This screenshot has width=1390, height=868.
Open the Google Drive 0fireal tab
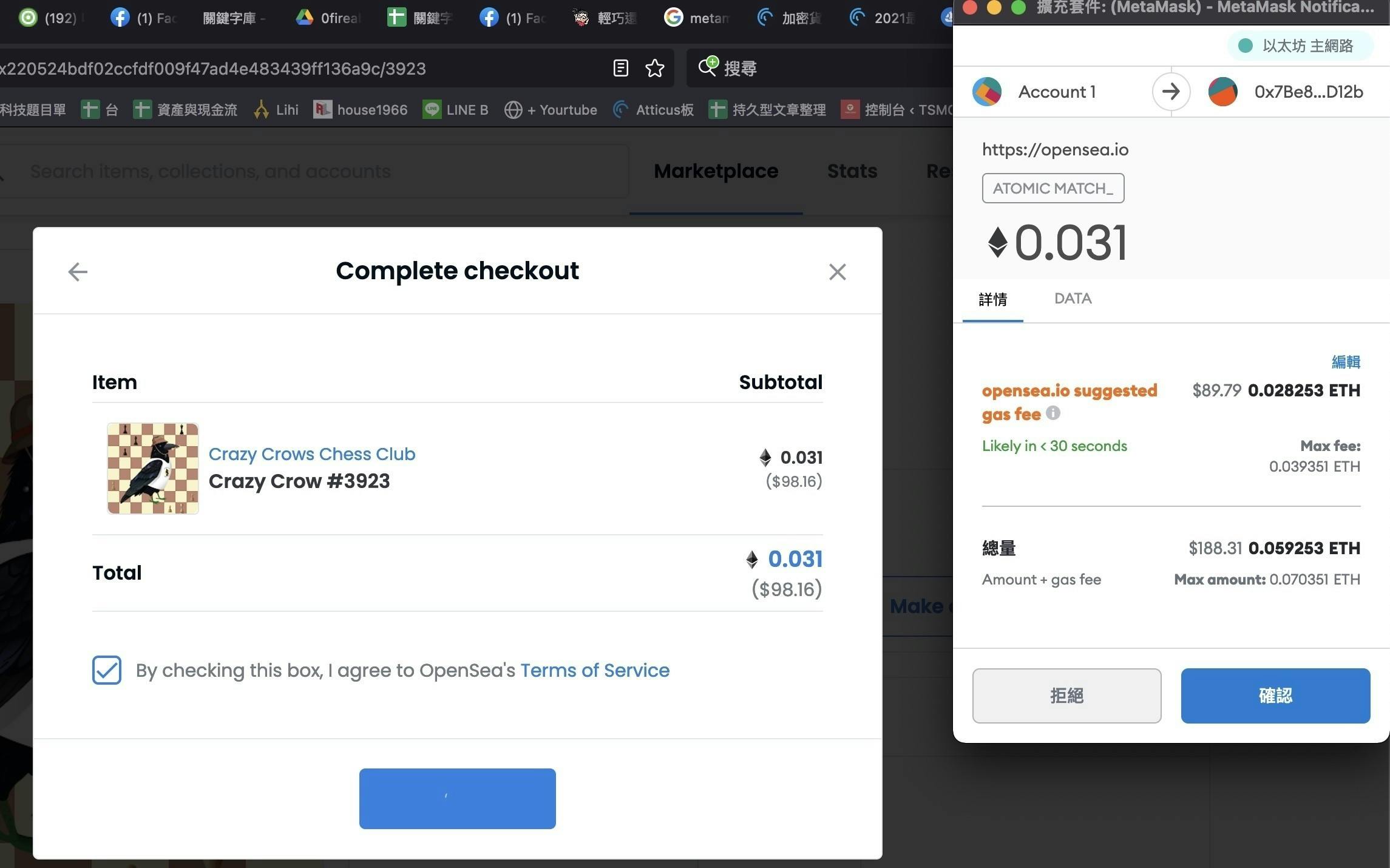pyautogui.click(x=328, y=18)
